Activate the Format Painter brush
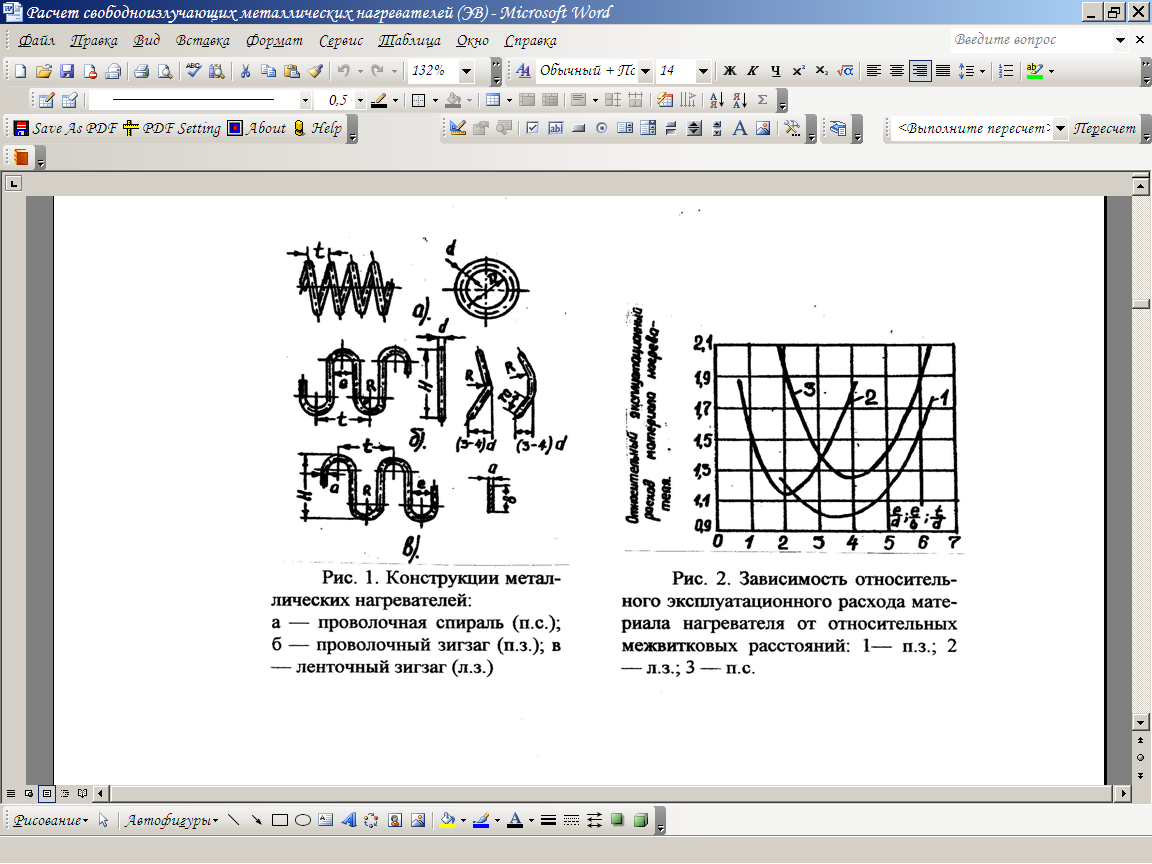 (x=316, y=71)
